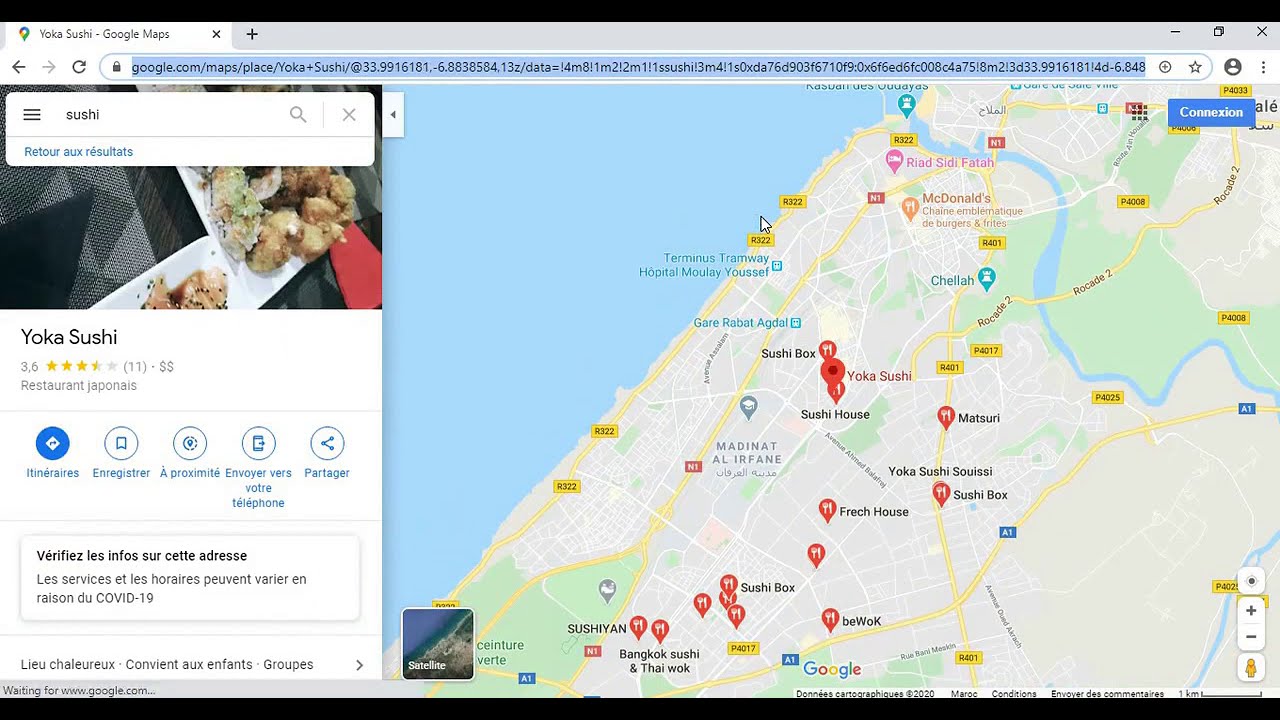Click the selected Yoka Sushi map pin
The height and width of the screenshot is (720, 1280).
pyautogui.click(x=832, y=373)
